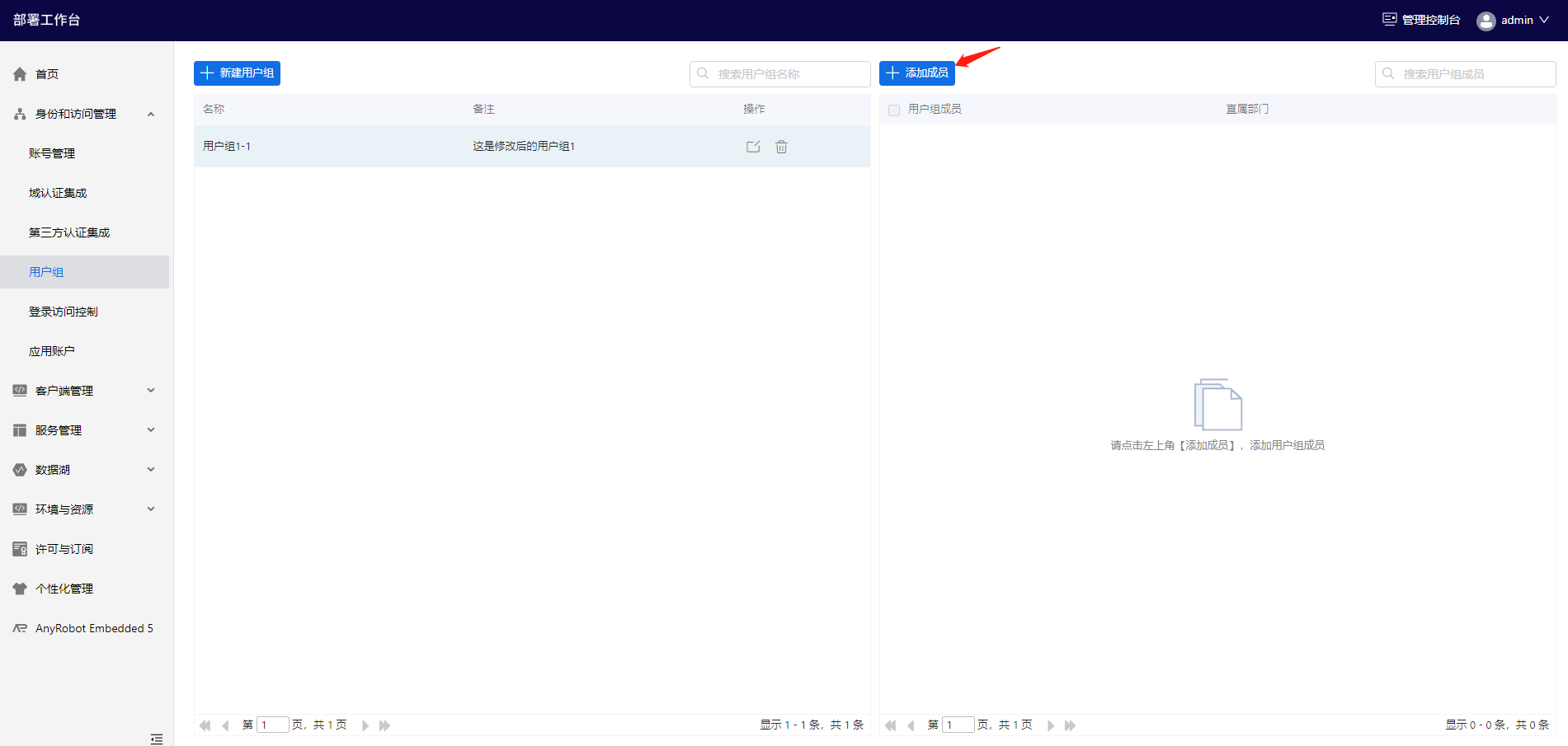The height and width of the screenshot is (746, 1568).
Task: Collapse 身份和访问管理 menu section
Action: click(151, 114)
